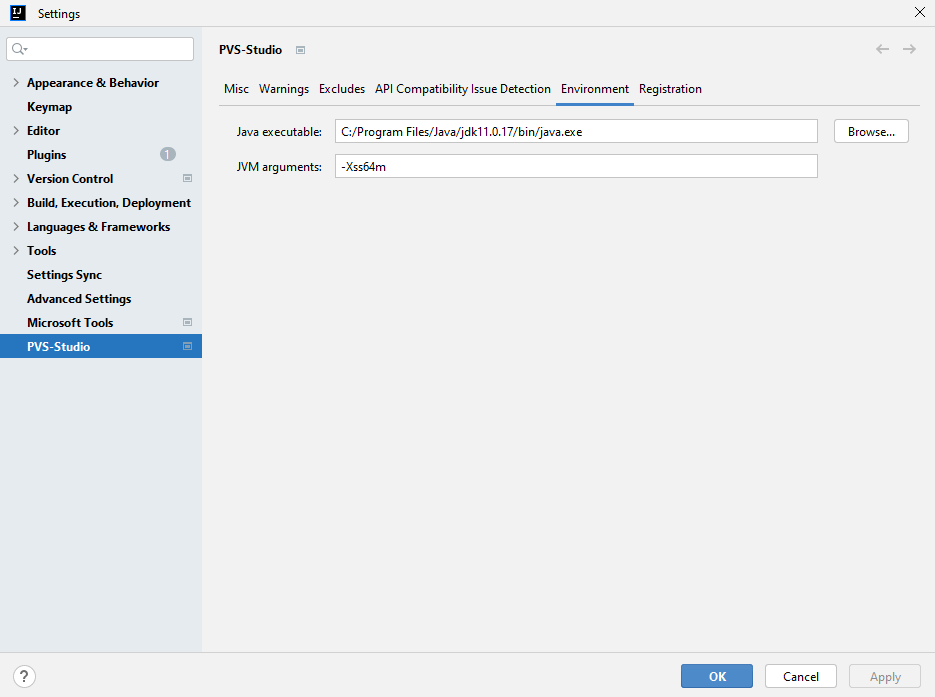Select Keymap in settings tree
This screenshot has width=935, height=697.
[49, 107]
